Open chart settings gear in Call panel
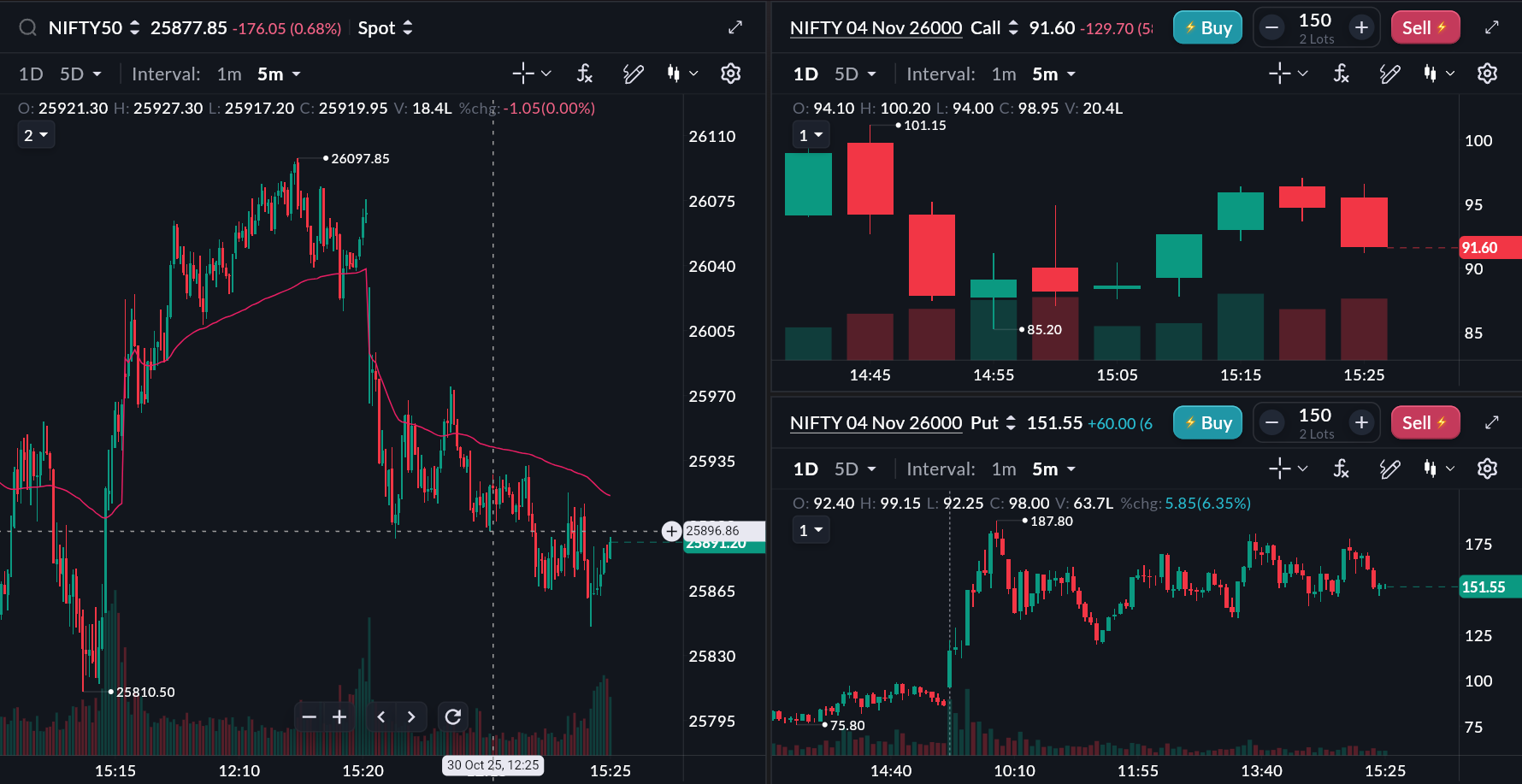 pos(1487,74)
